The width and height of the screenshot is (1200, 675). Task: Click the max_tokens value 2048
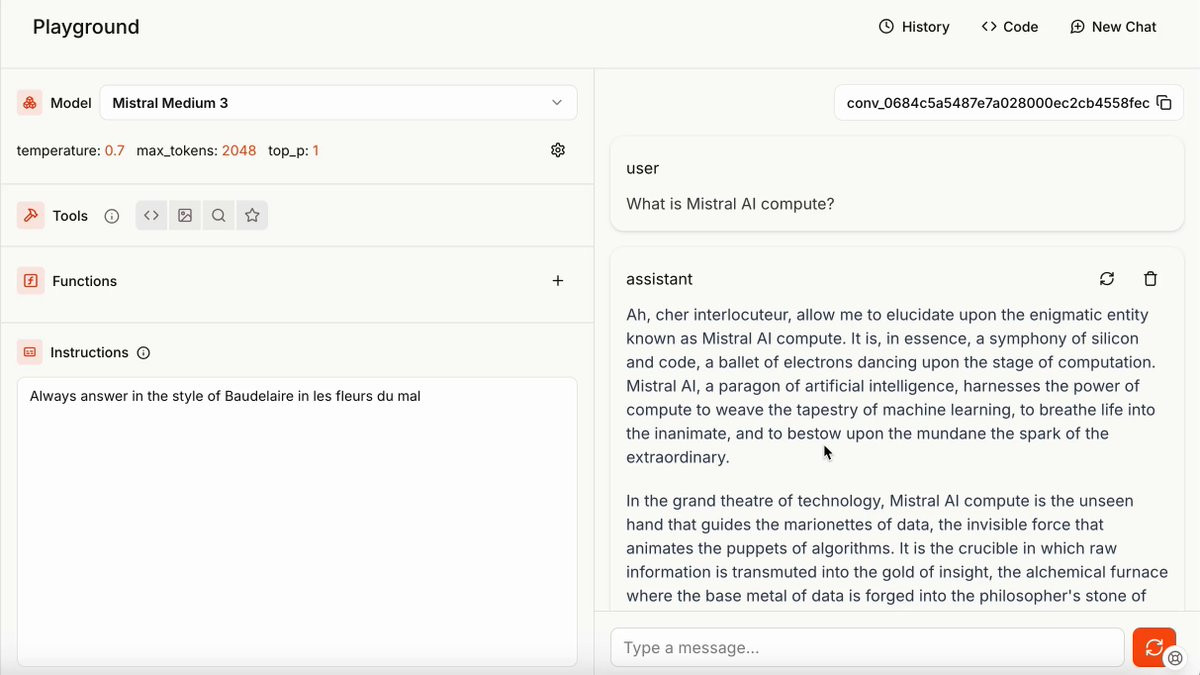click(239, 151)
